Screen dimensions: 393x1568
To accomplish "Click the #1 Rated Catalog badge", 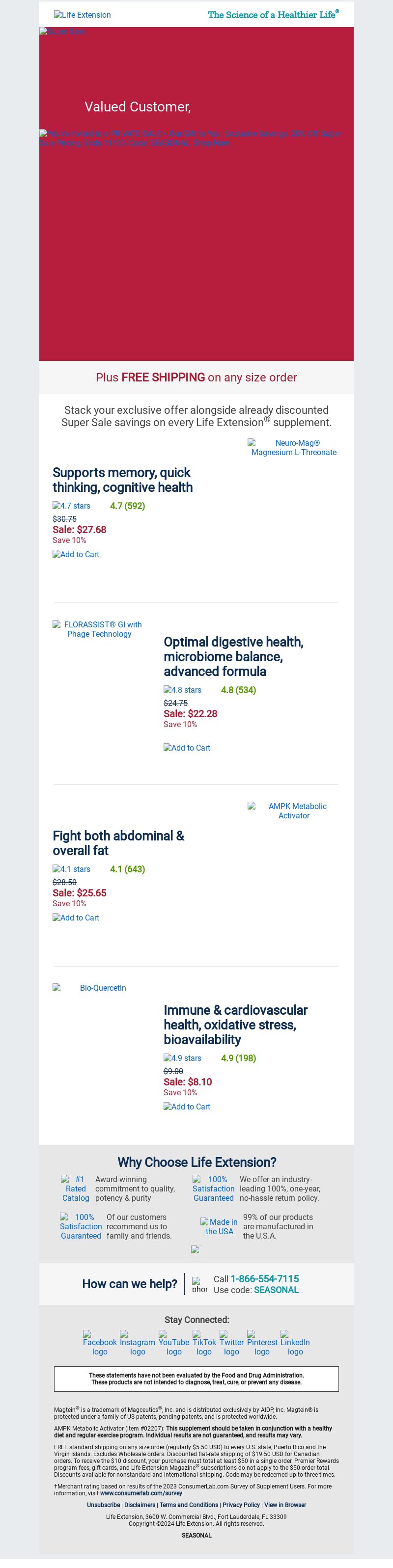I will (76, 1188).
